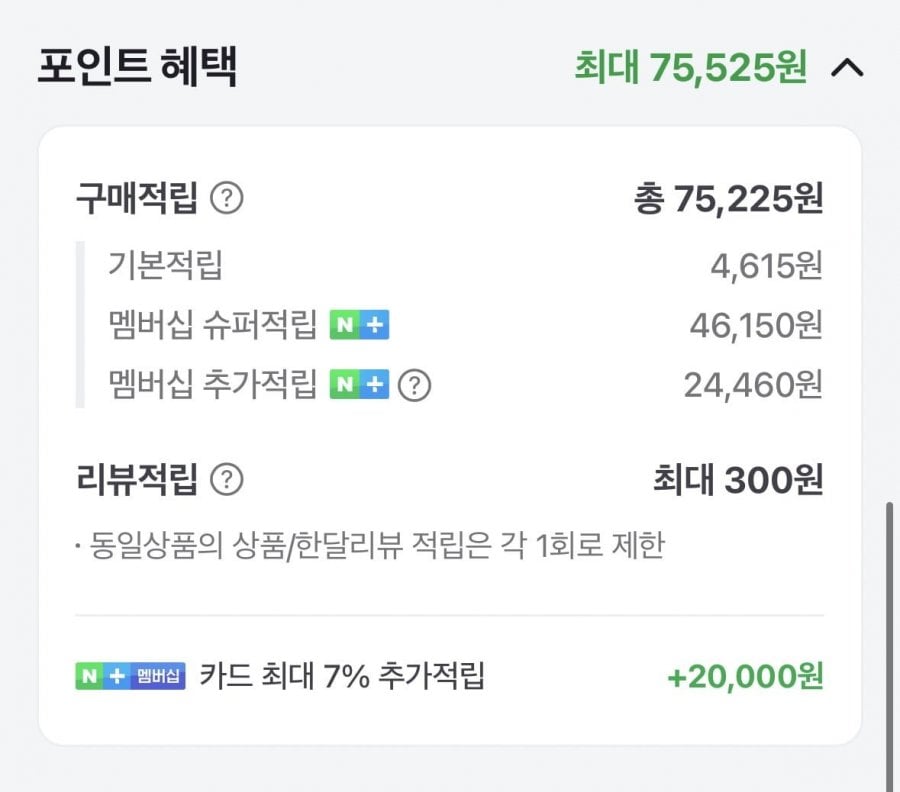
Task: Collapse the 포인트 혜택 section chevron
Action: click(x=847, y=68)
